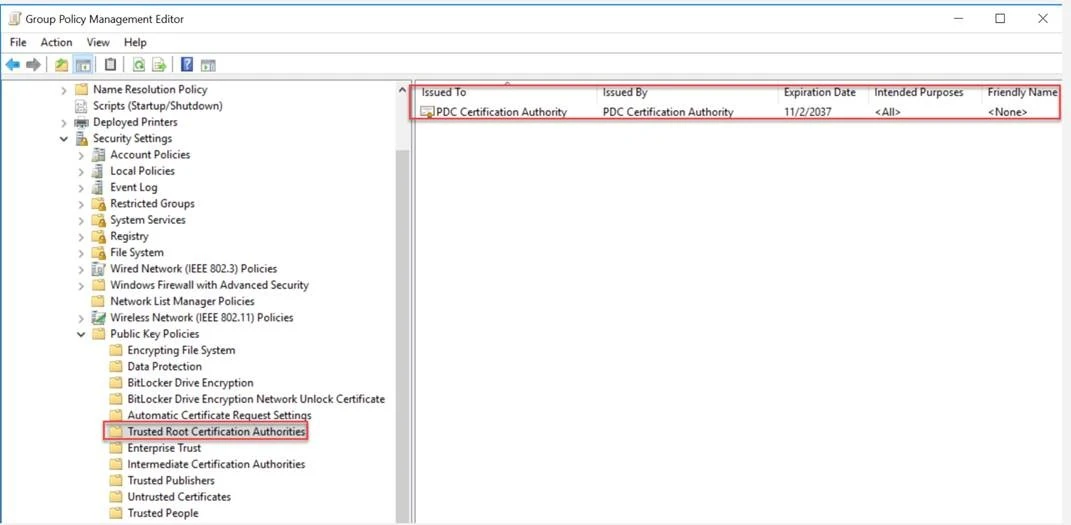Open the View menu

[x=98, y=42]
